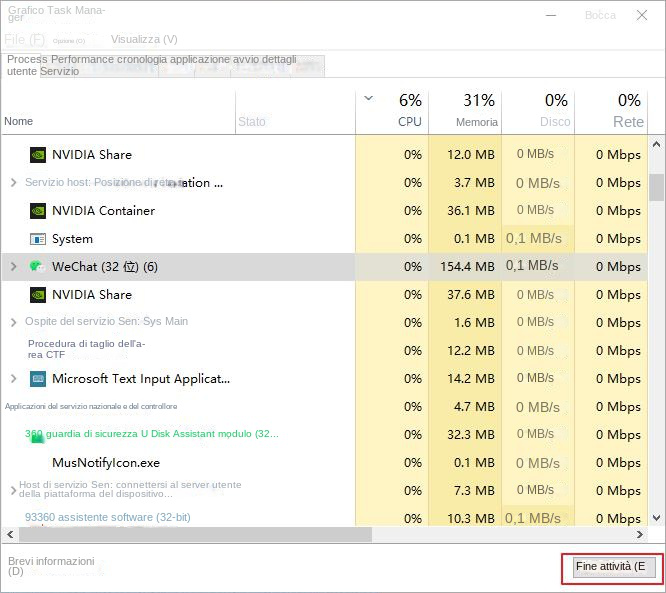Click the green WeChat icon
The height and width of the screenshot is (593, 666).
click(x=38, y=267)
